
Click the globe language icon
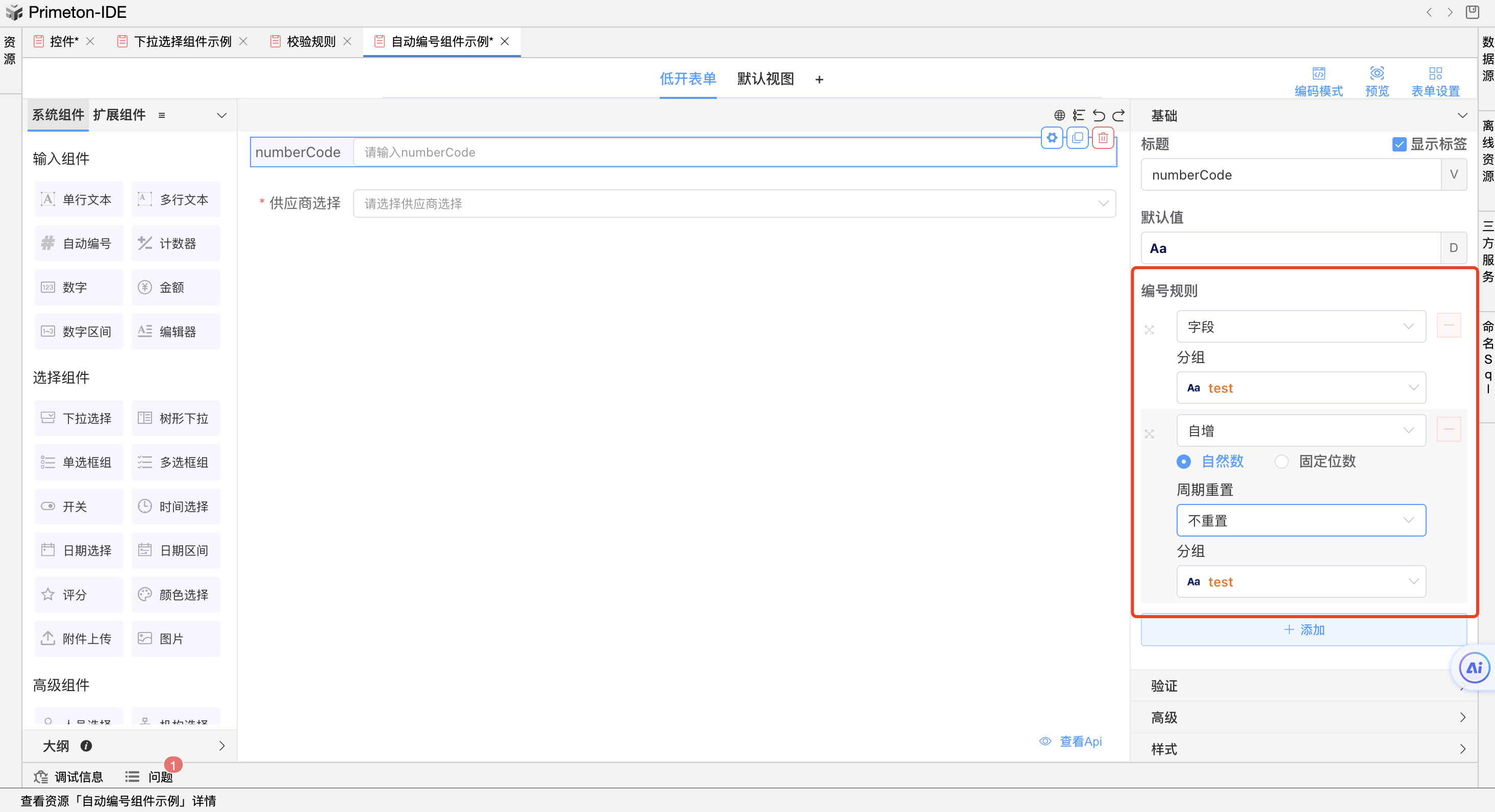(1059, 115)
